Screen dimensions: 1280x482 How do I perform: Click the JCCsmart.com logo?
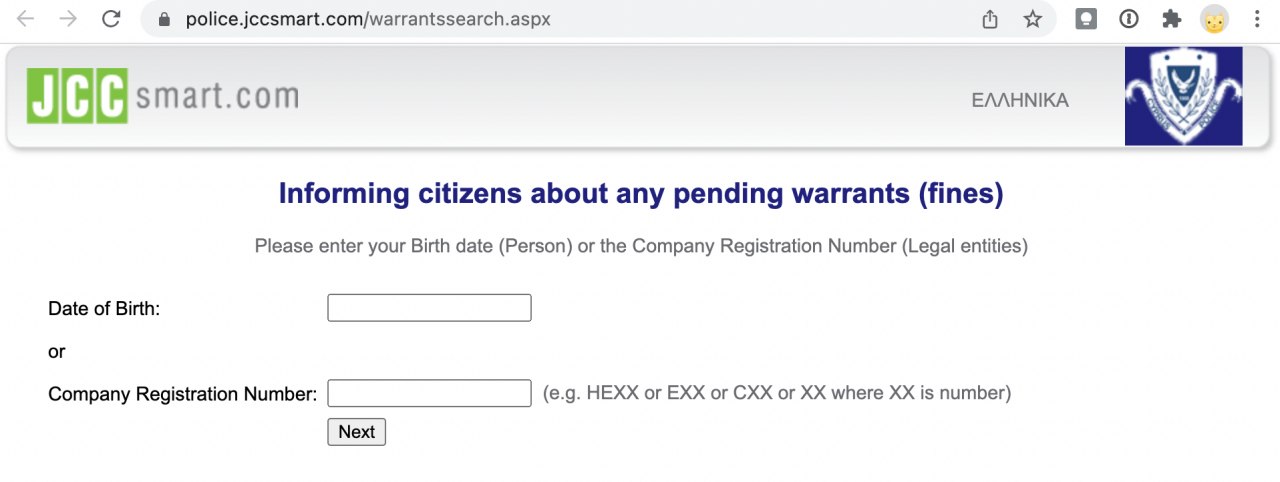point(163,96)
